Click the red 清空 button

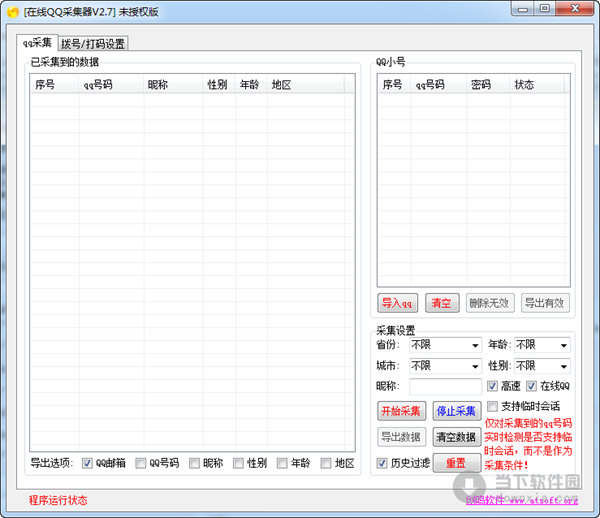point(442,303)
